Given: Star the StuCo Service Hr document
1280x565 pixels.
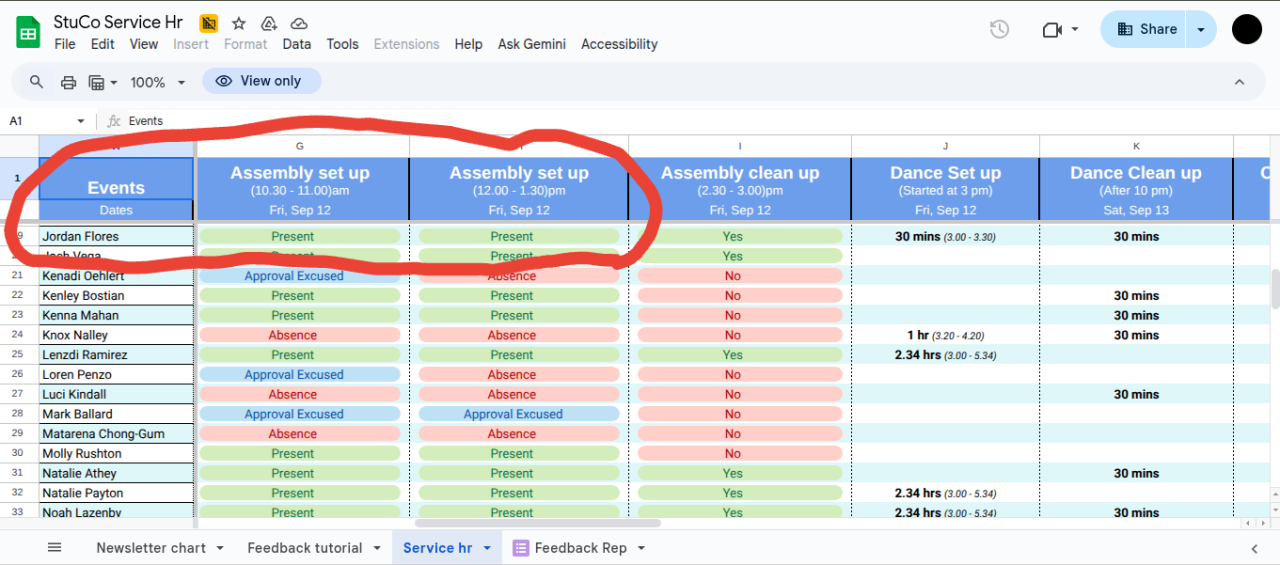Looking at the screenshot, I should tap(239, 23).
